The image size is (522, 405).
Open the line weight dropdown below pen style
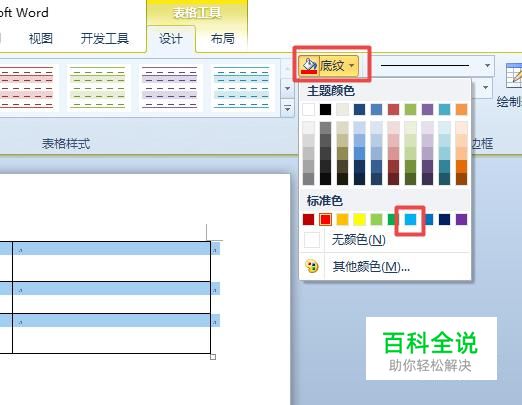(x=485, y=88)
